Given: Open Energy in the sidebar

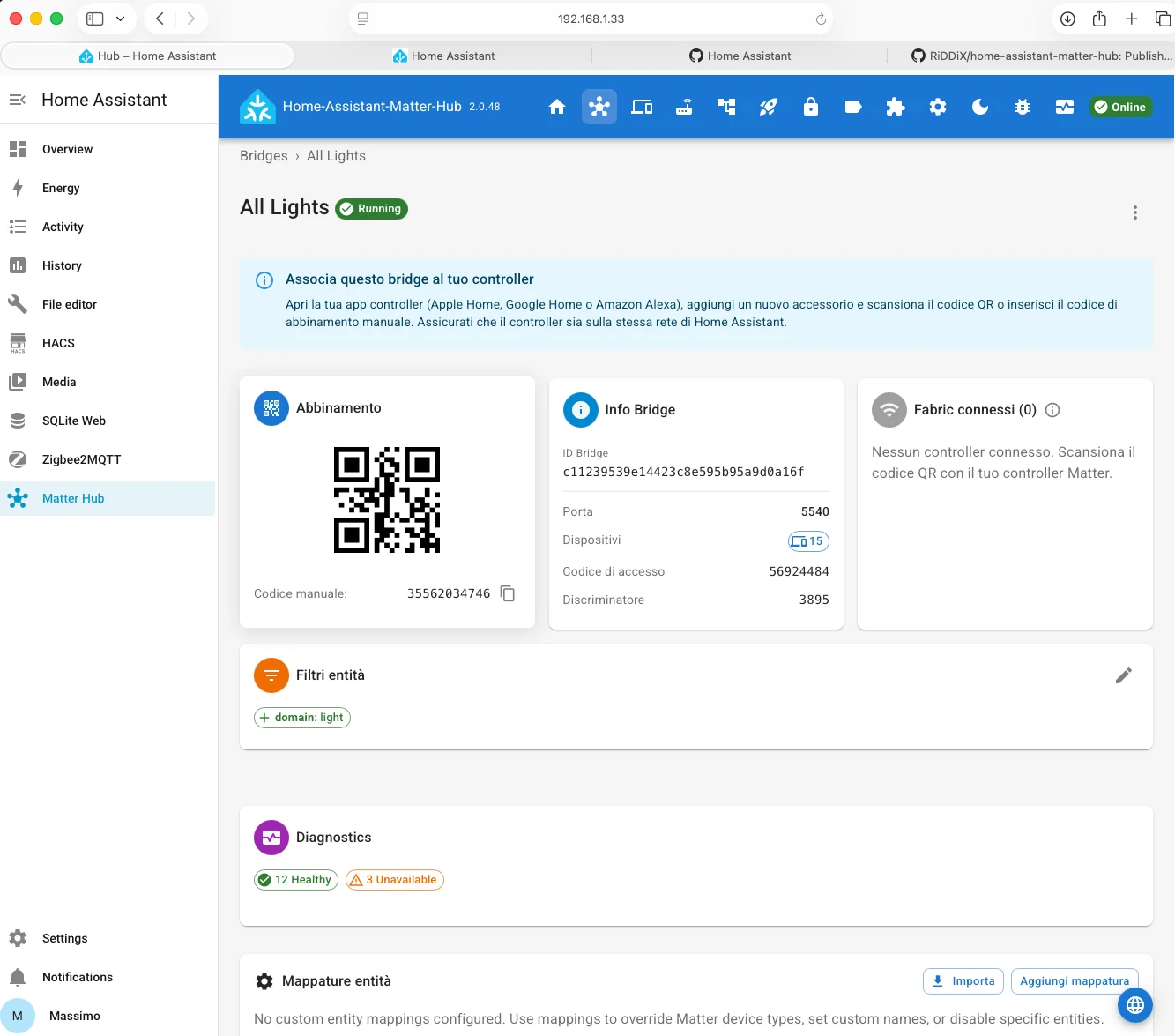Looking at the screenshot, I should click(108, 188).
